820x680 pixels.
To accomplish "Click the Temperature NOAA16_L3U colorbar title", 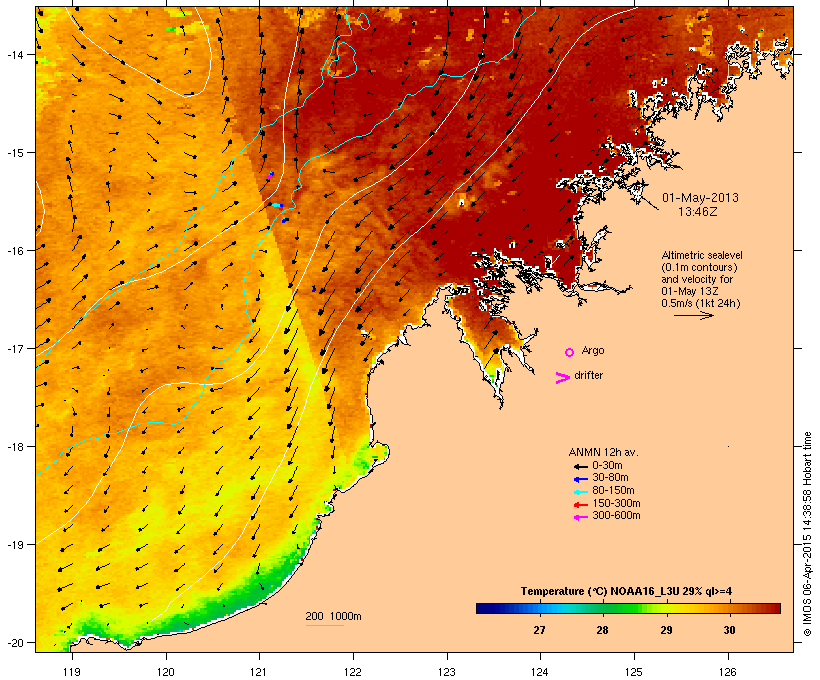I will coord(626,591).
